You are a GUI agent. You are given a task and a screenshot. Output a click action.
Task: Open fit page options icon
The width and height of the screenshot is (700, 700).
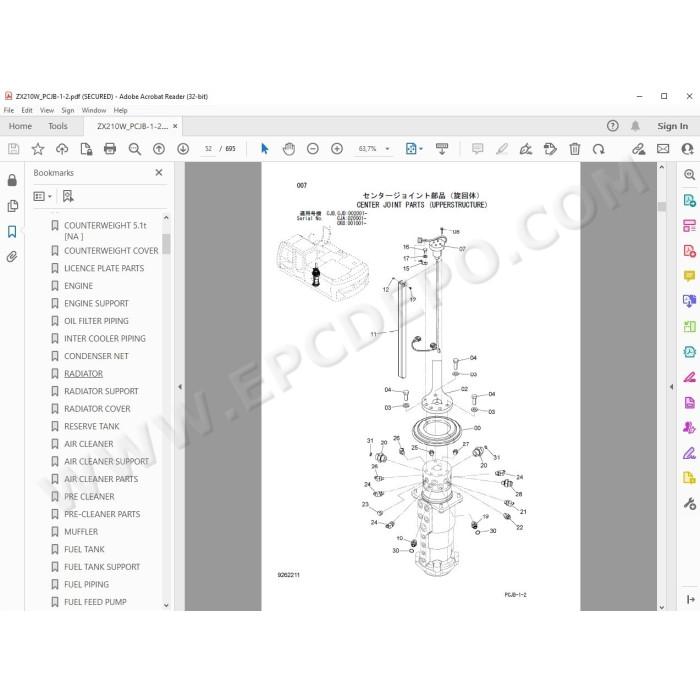(413, 149)
